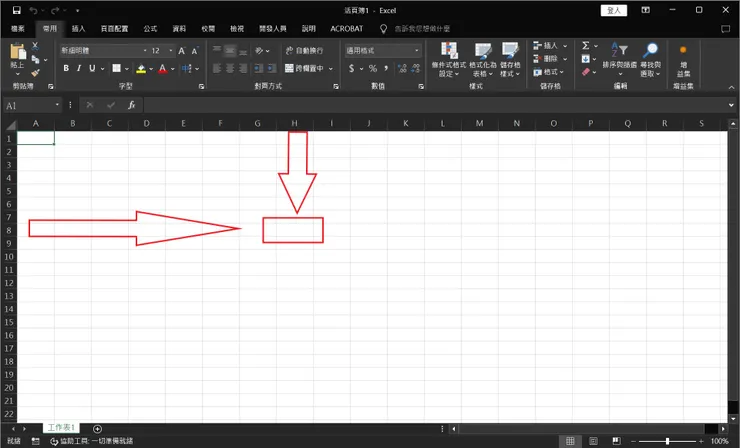Click the borders icon

pos(116,68)
